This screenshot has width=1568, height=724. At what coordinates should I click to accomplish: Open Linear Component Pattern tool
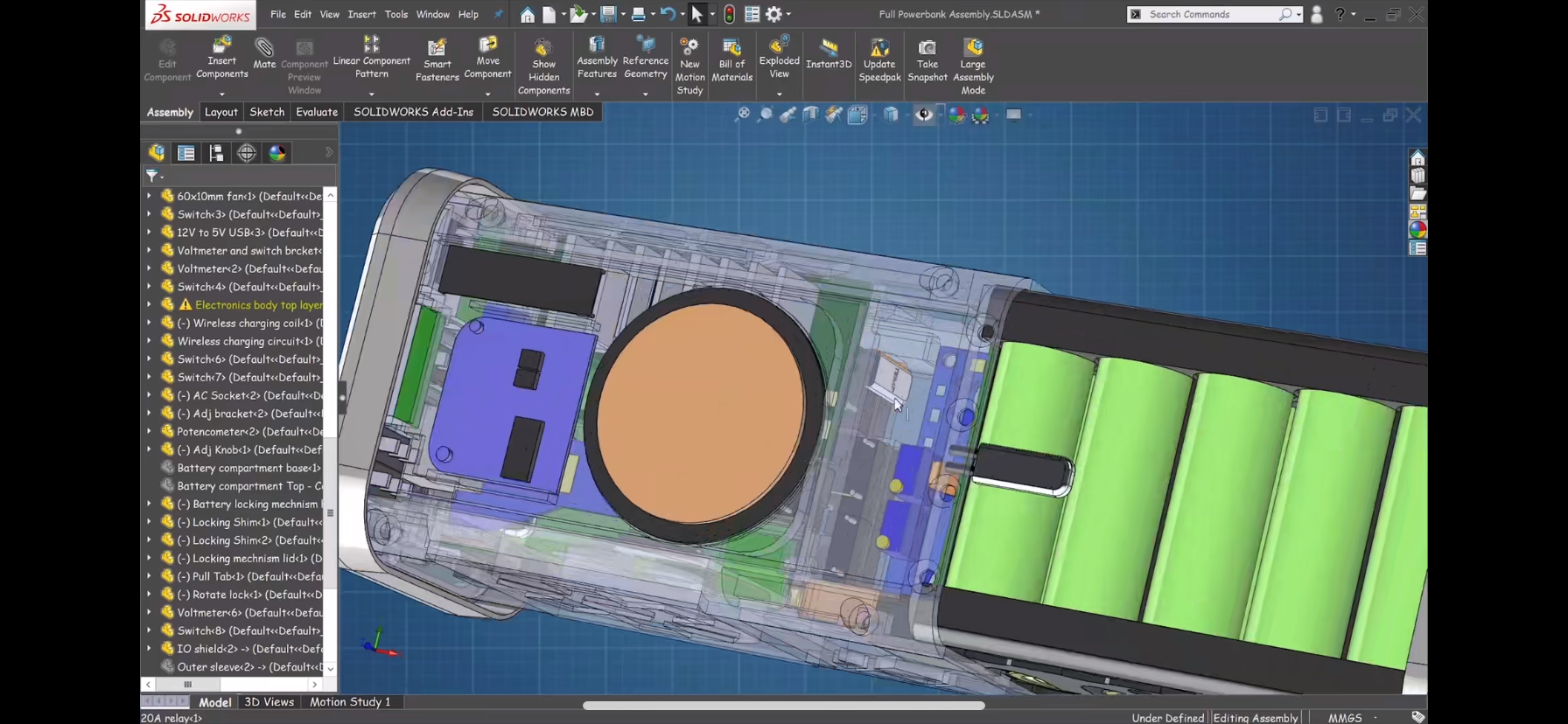[371, 58]
